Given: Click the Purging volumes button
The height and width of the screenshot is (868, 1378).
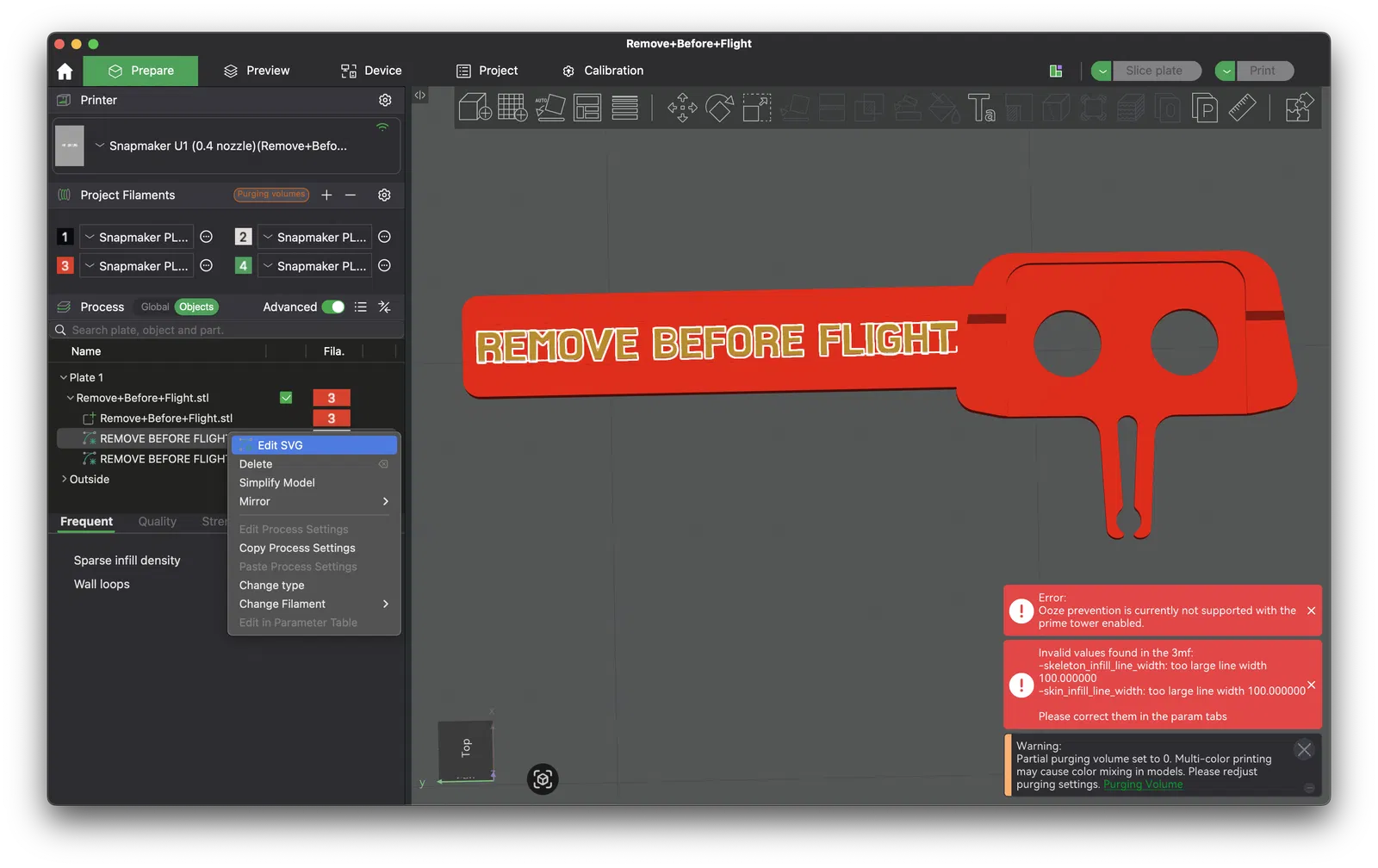Looking at the screenshot, I should point(271,195).
